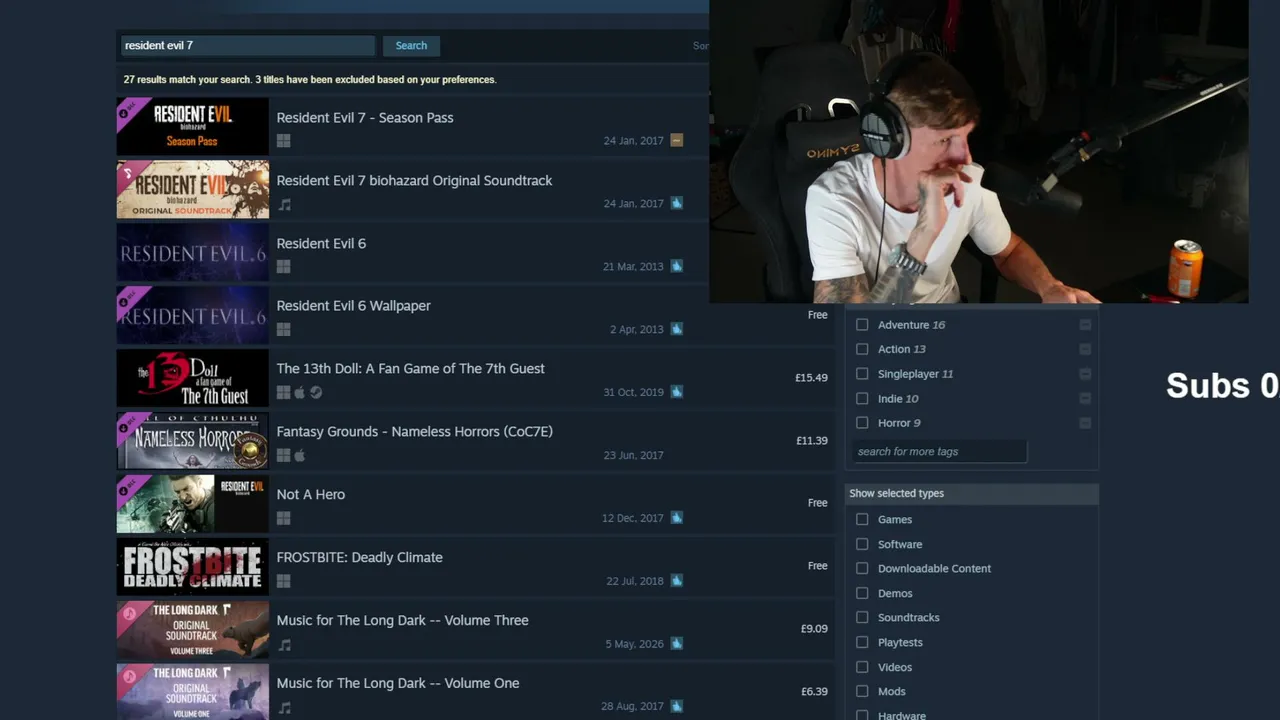The width and height of the screenshot is (1280, 720).
Task: Exclude the Singleplayer tag with its minus icon
Action: tap(1085, 374)
